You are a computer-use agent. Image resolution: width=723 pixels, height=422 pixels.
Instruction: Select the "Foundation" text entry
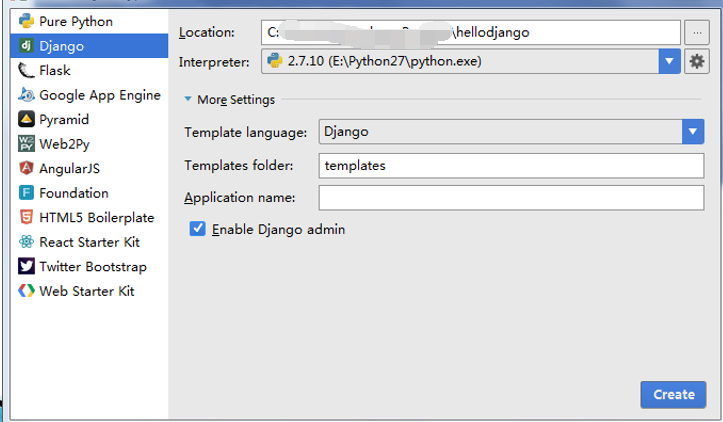coord(74,193)
